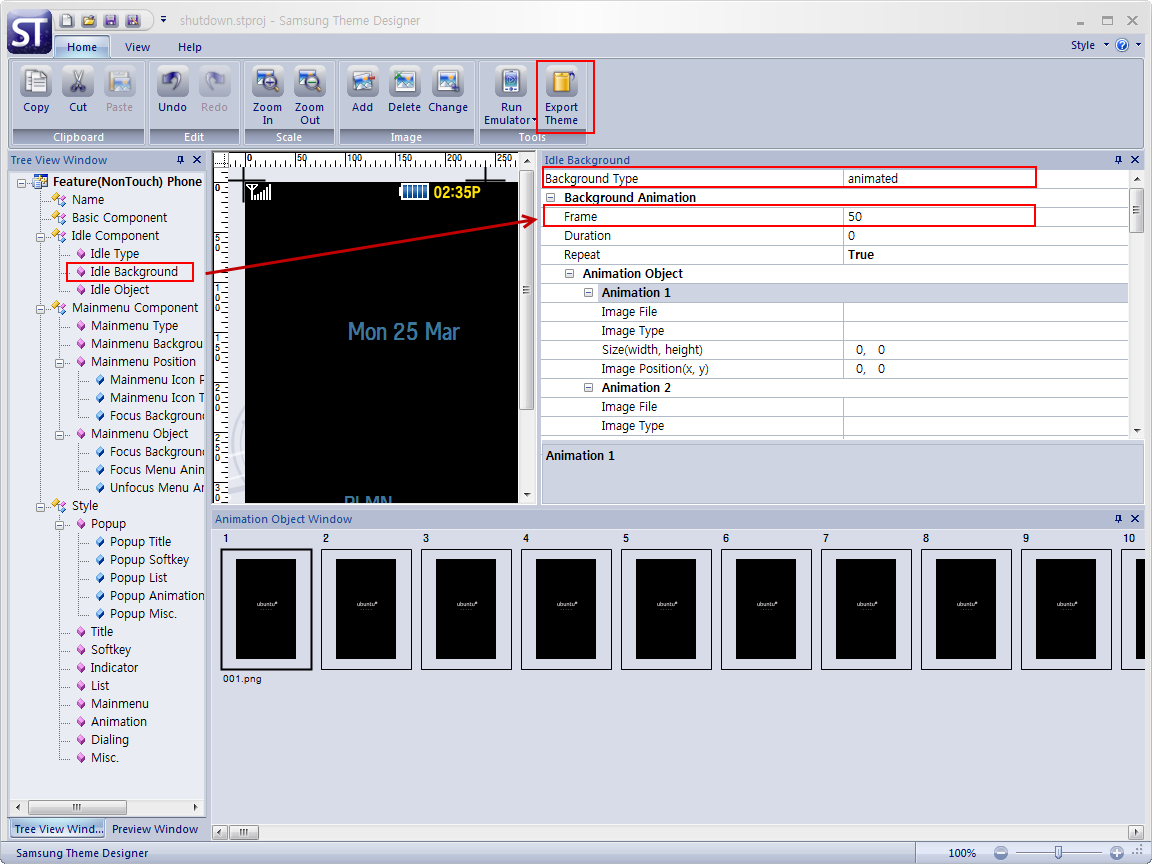Image resolution: width=1152 pixels, height=864 pixels.
Task: Add an image using Add icon
Action: 362,83
